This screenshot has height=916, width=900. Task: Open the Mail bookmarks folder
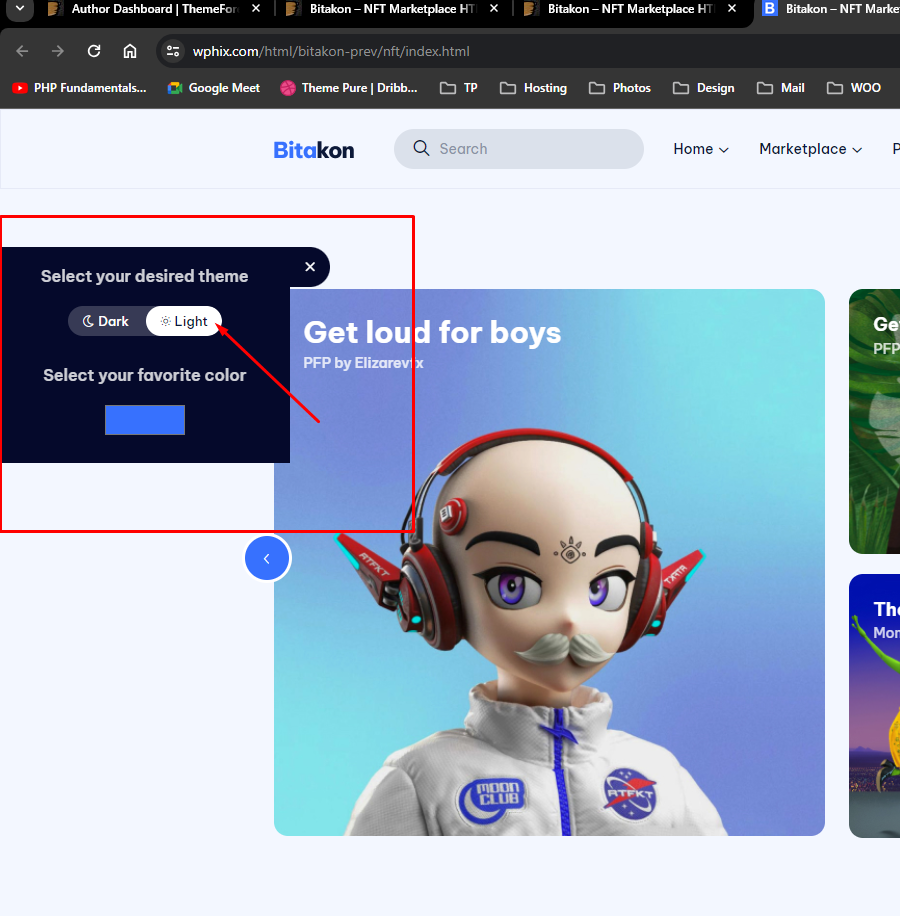coord(781,88)
